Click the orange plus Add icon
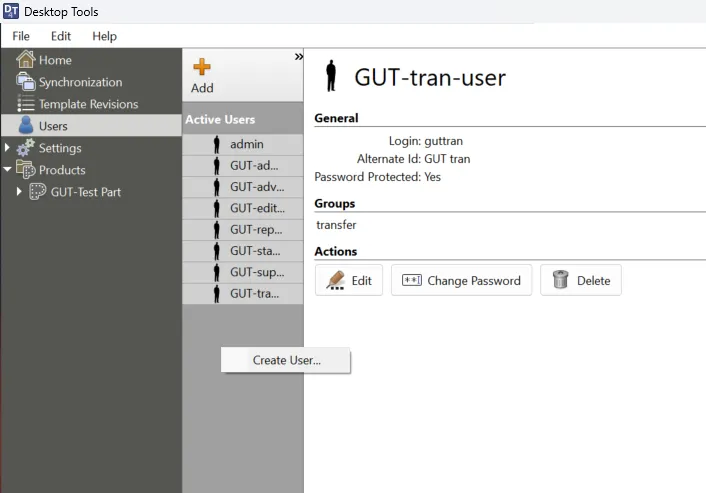 tap(202, 68)
